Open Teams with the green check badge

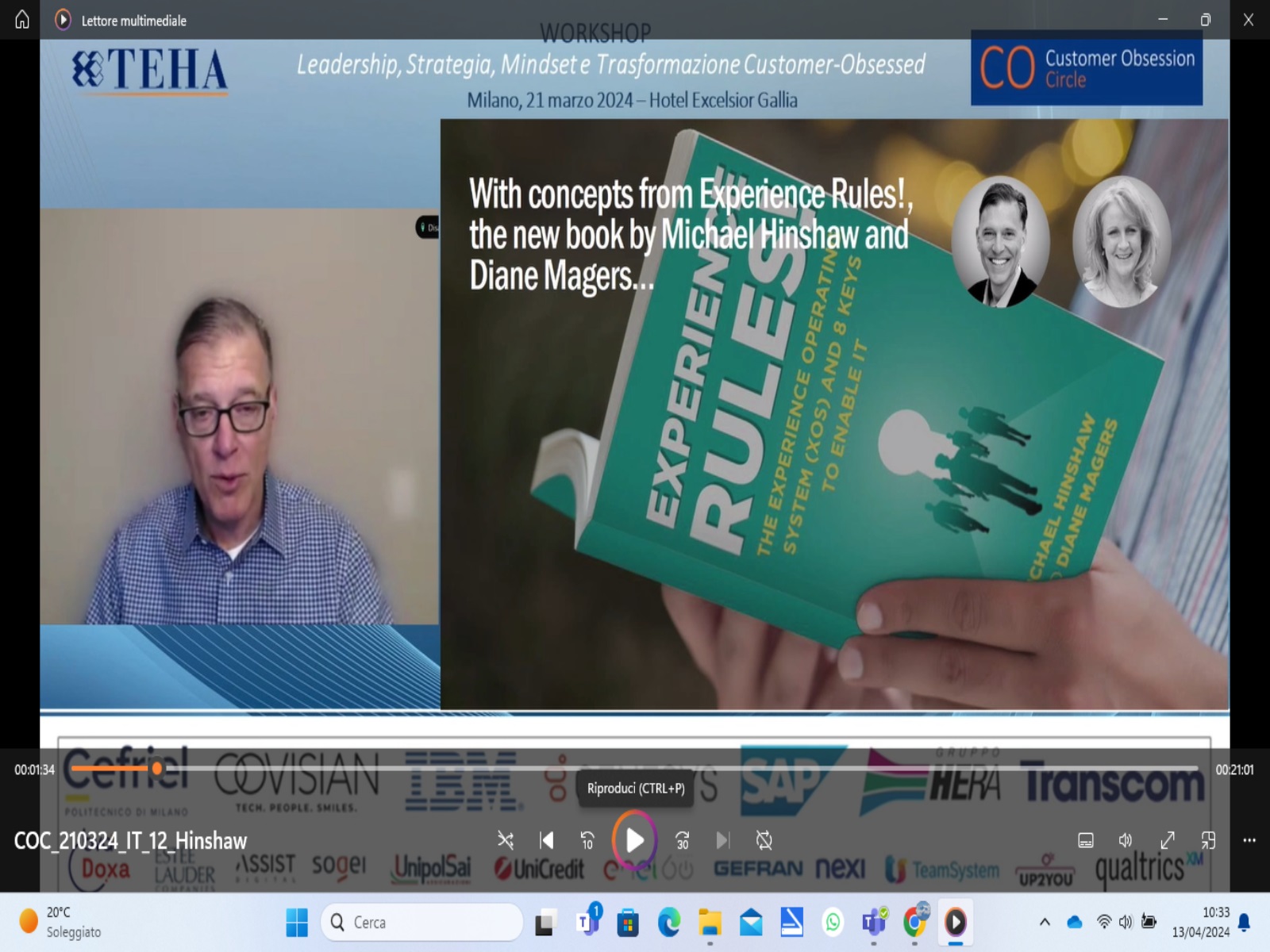[874, 922]
